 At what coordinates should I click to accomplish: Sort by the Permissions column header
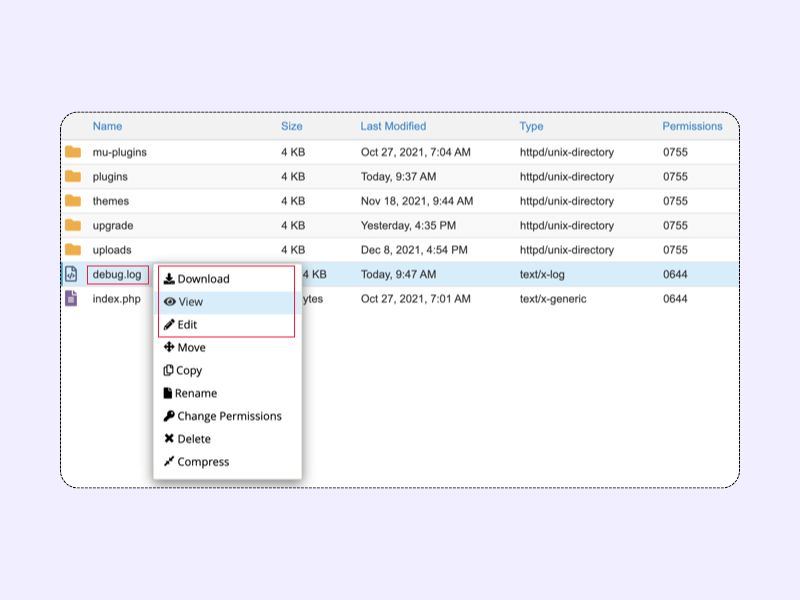[x=692, y=126]
